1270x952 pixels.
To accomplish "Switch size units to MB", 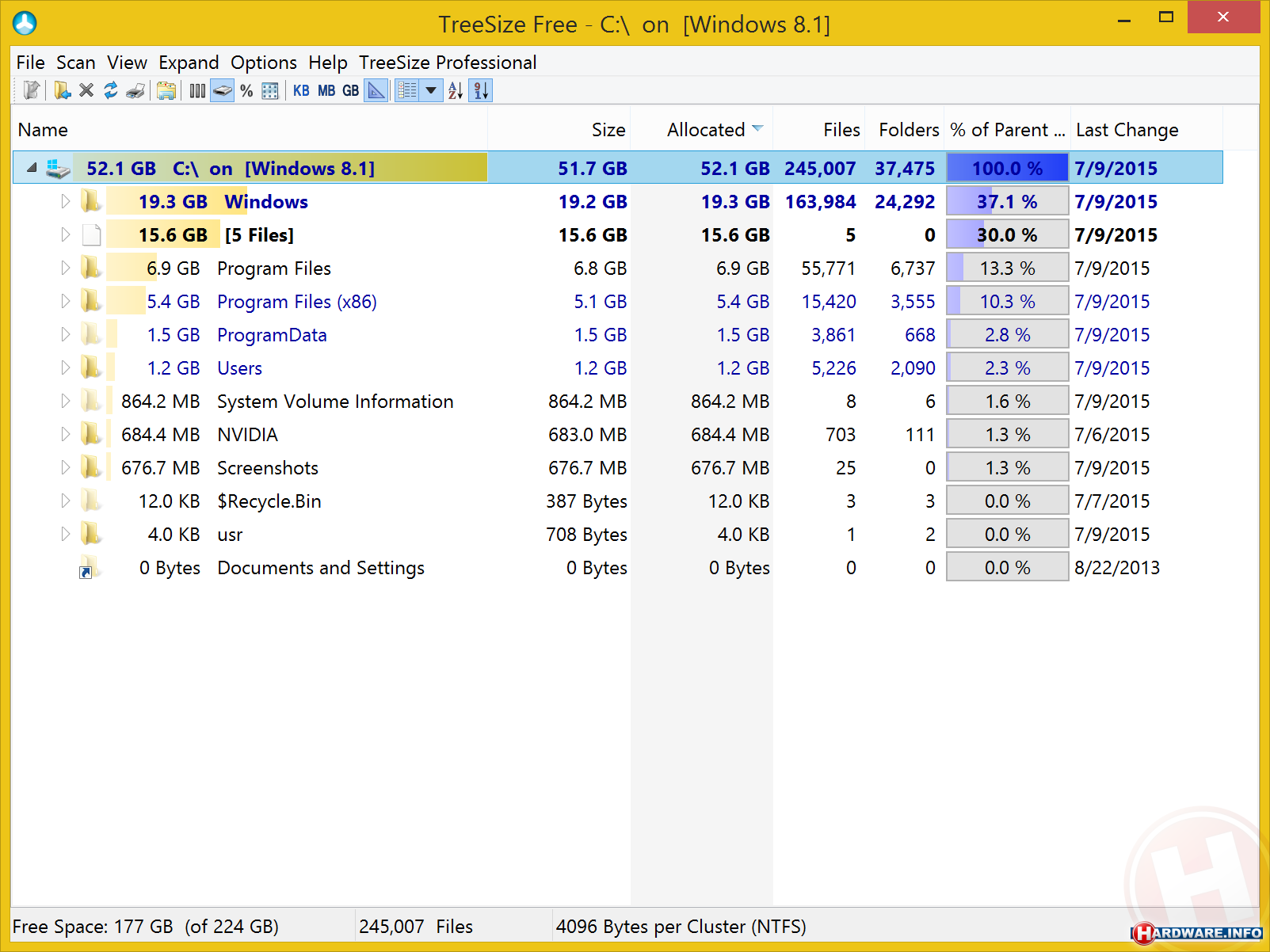I will (x=326, y=91).
